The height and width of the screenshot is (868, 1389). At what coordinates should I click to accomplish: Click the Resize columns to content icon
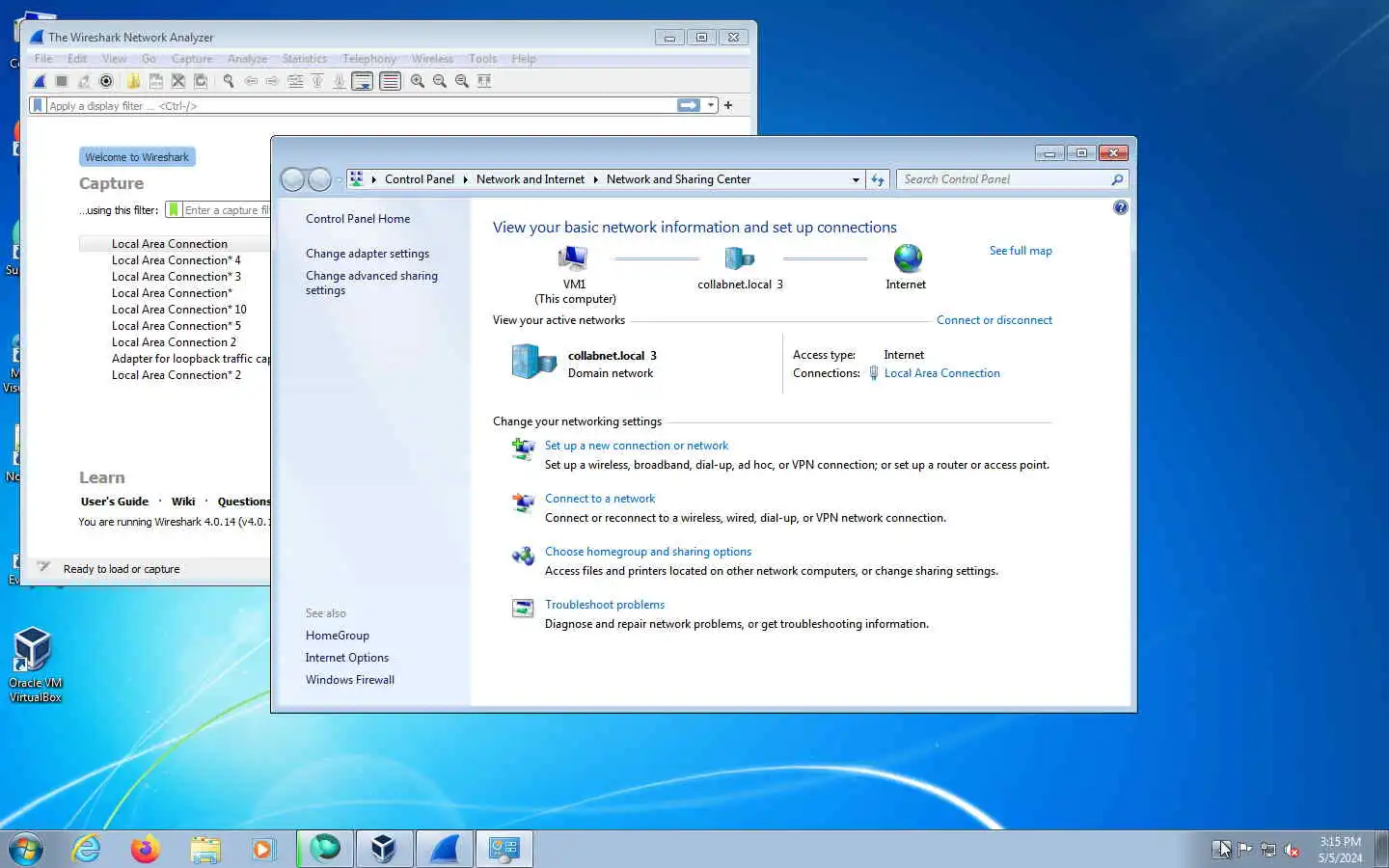click(484, 81)
